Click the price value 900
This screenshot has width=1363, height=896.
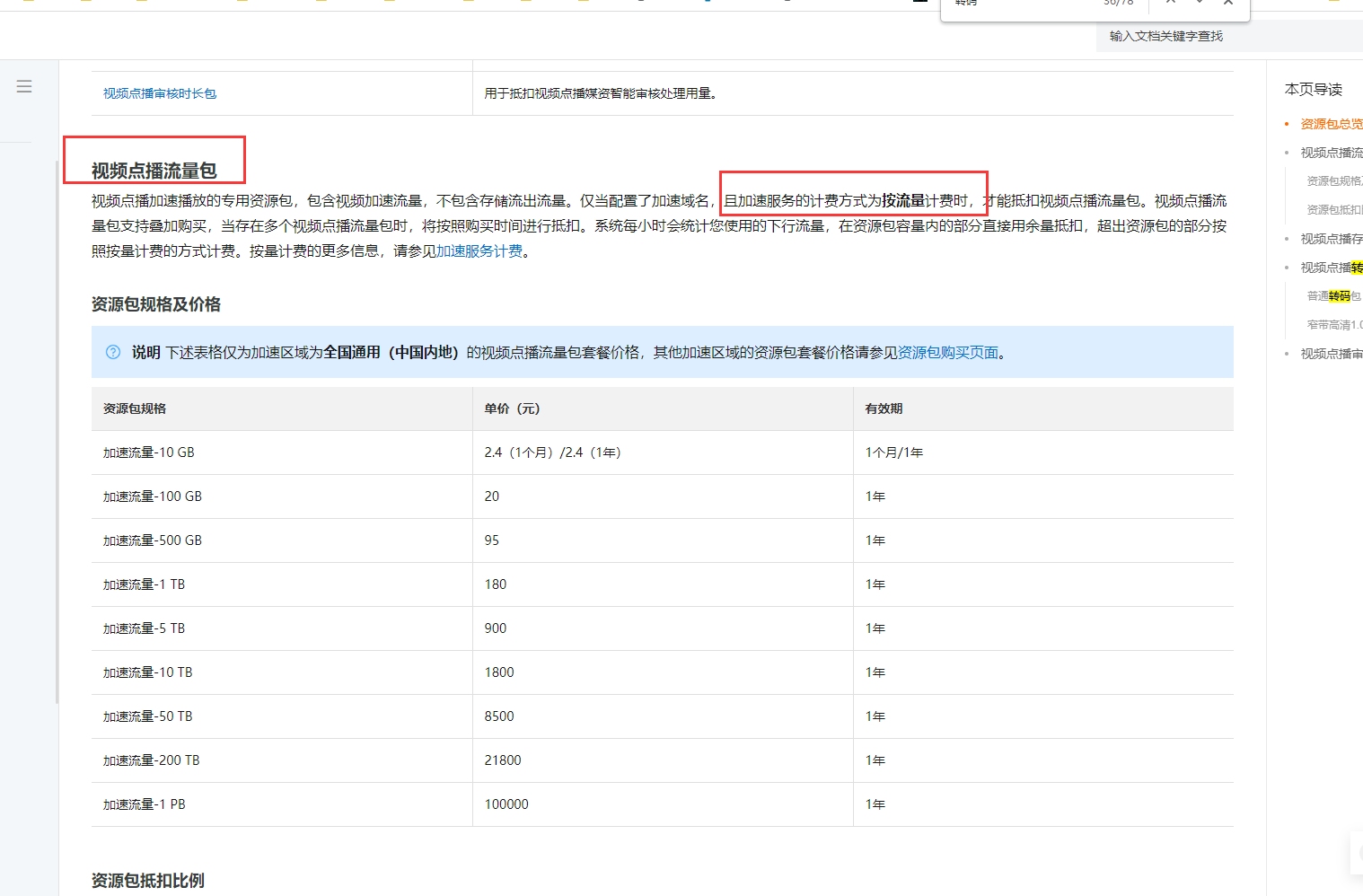click(496, 628)
